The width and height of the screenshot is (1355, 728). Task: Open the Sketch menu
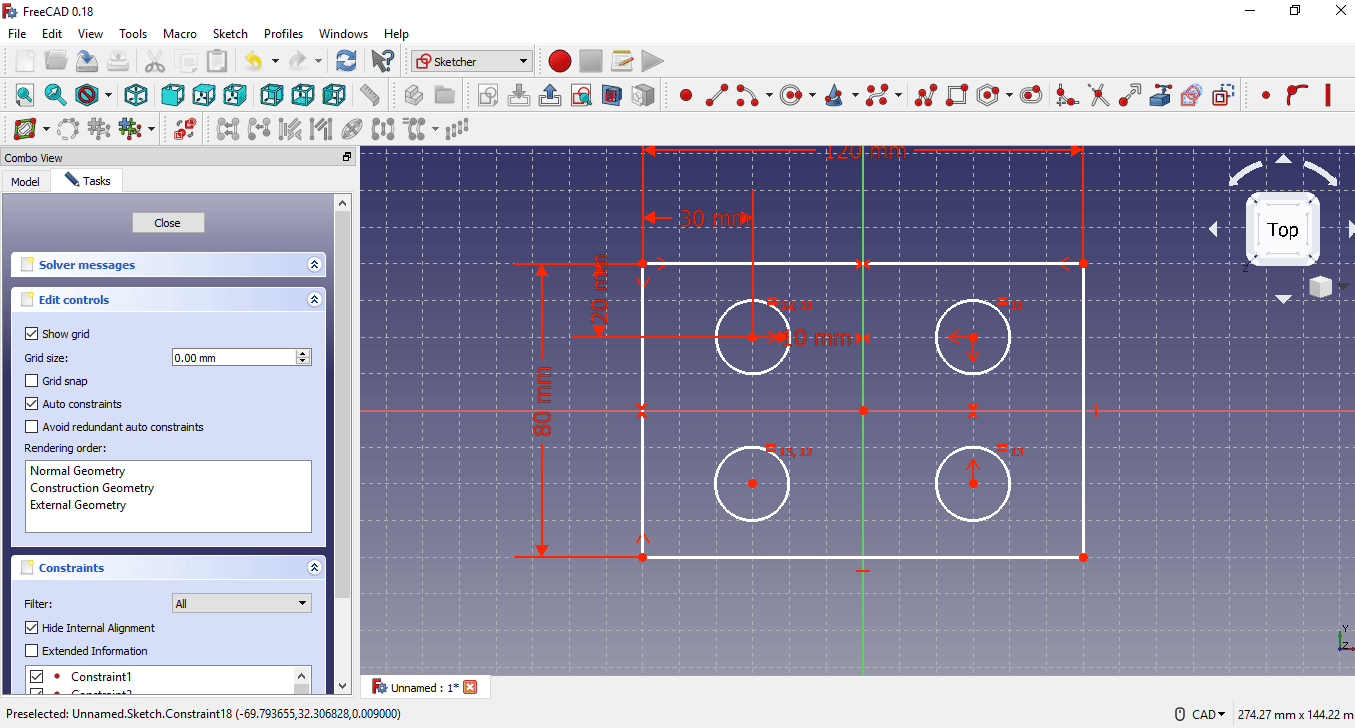(230, 33)
